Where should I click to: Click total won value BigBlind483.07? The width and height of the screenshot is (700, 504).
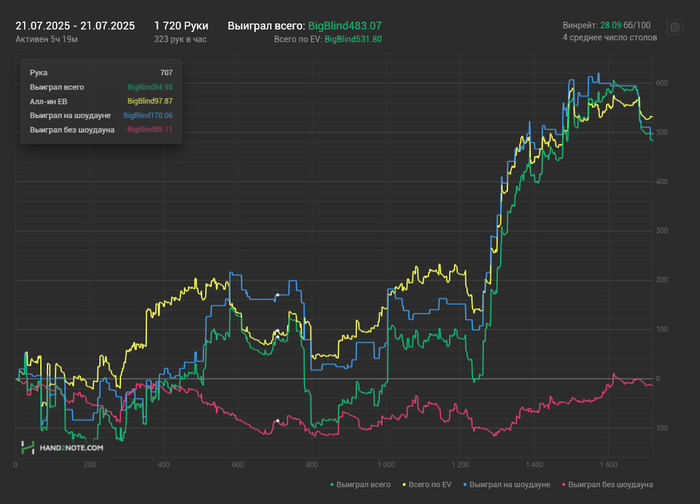pos(345,26)
